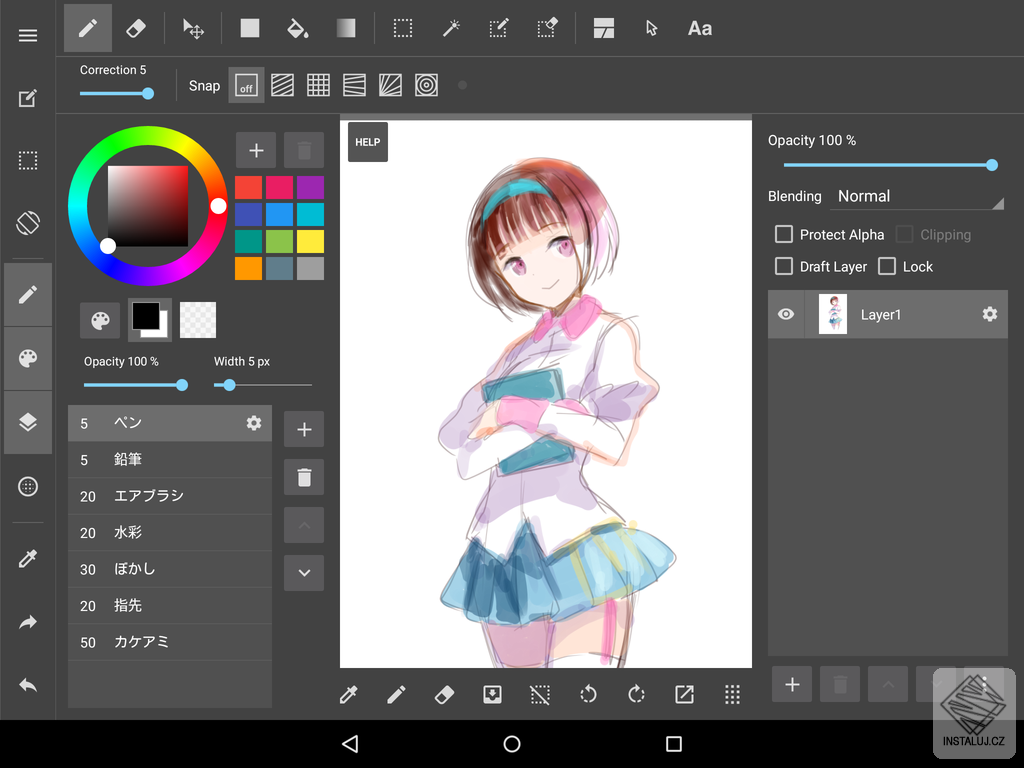Choose the operation cursor tool

pos(651,28)
